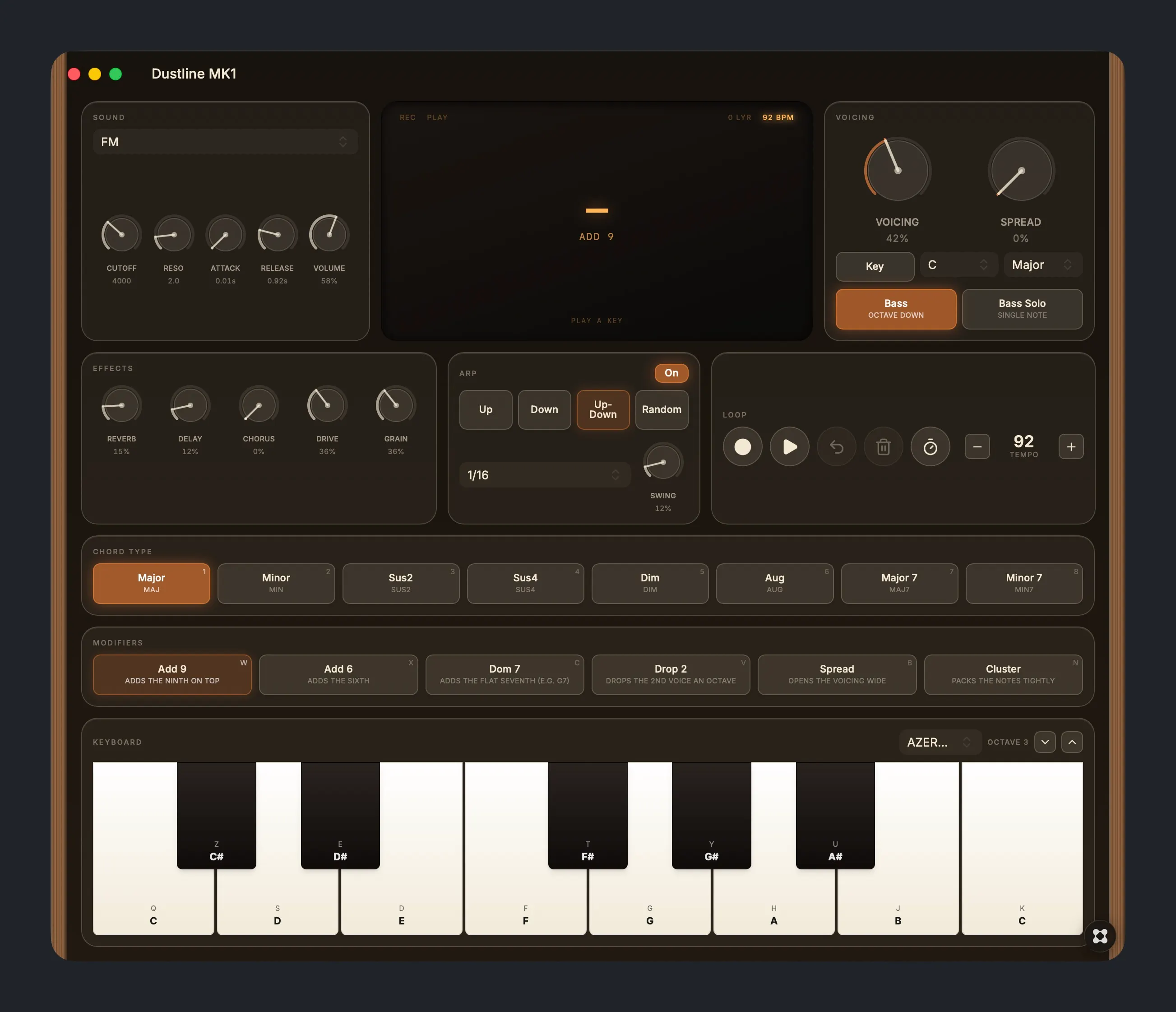
Task: Toggle the Bass octave down button
Action: (x=896, y=309)
